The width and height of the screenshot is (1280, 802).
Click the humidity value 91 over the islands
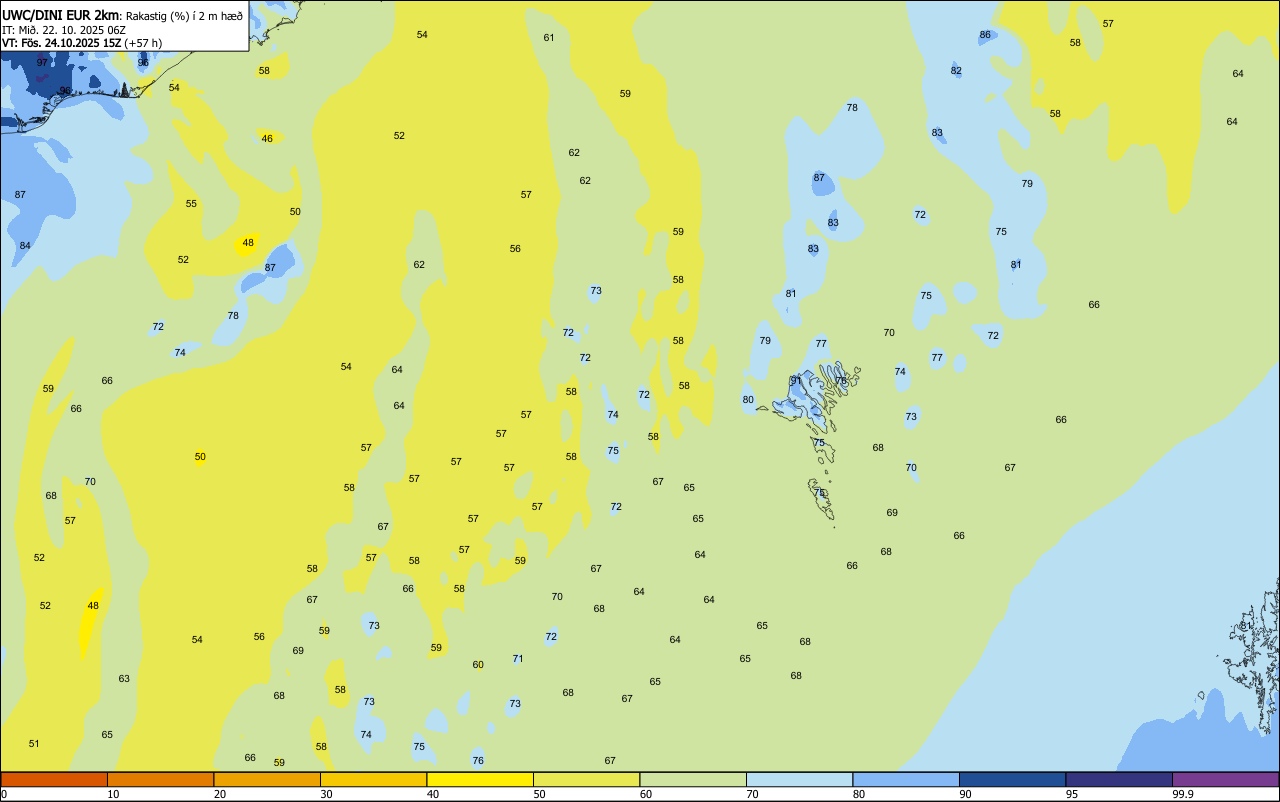pyautogui.click(x=796, y=380)
